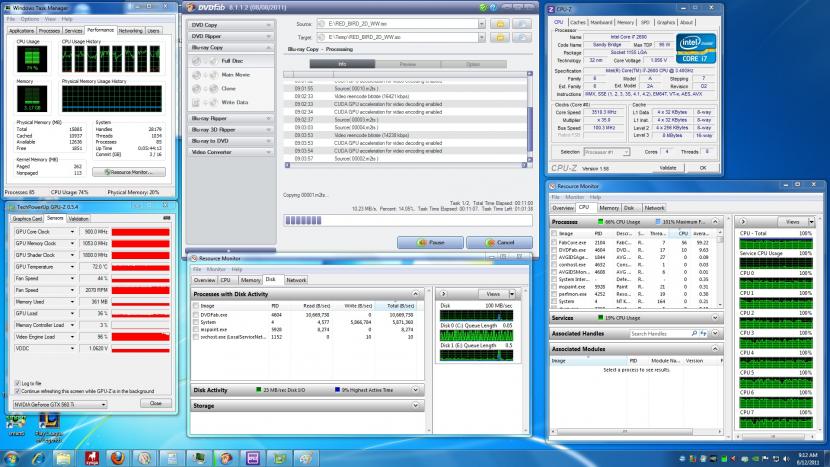830x467 pixels.
Task: Switch to Processes tab in Task Manager
Action: (49, 31)
